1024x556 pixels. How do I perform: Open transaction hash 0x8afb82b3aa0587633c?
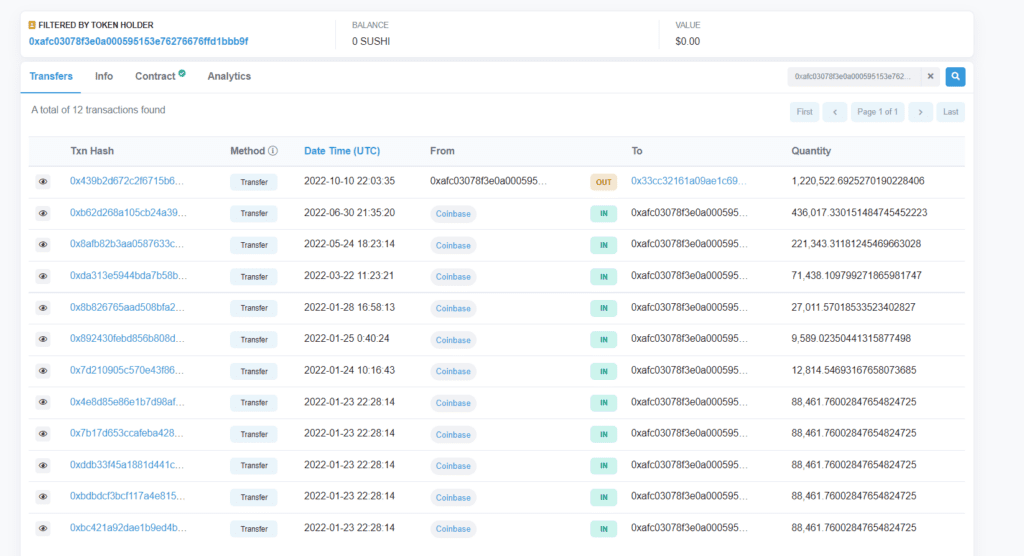127,244
